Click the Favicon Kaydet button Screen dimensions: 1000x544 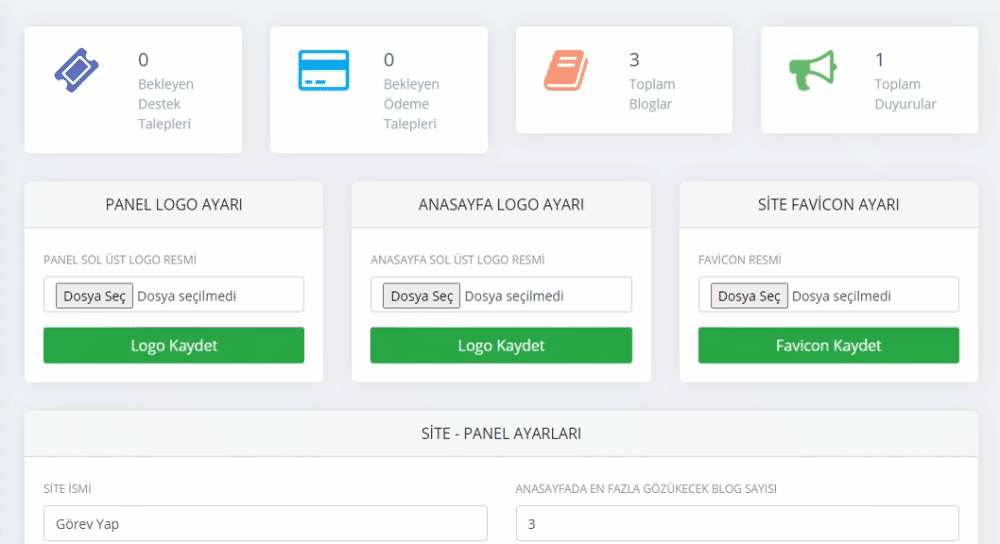pyautogui.click(x=828, y=345)
